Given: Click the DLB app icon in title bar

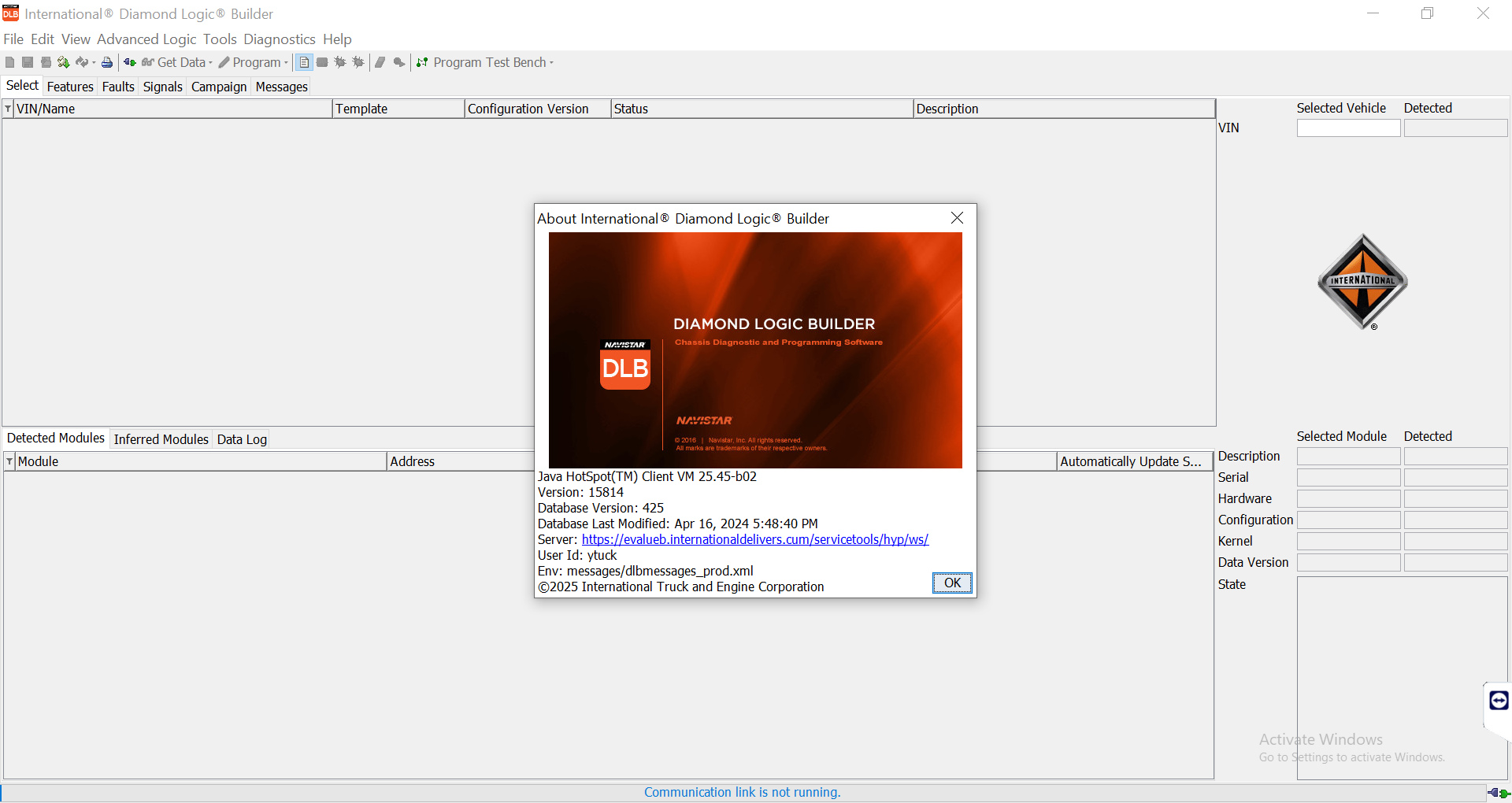Looking at the screenshot, I should click(x=11, y=13).
